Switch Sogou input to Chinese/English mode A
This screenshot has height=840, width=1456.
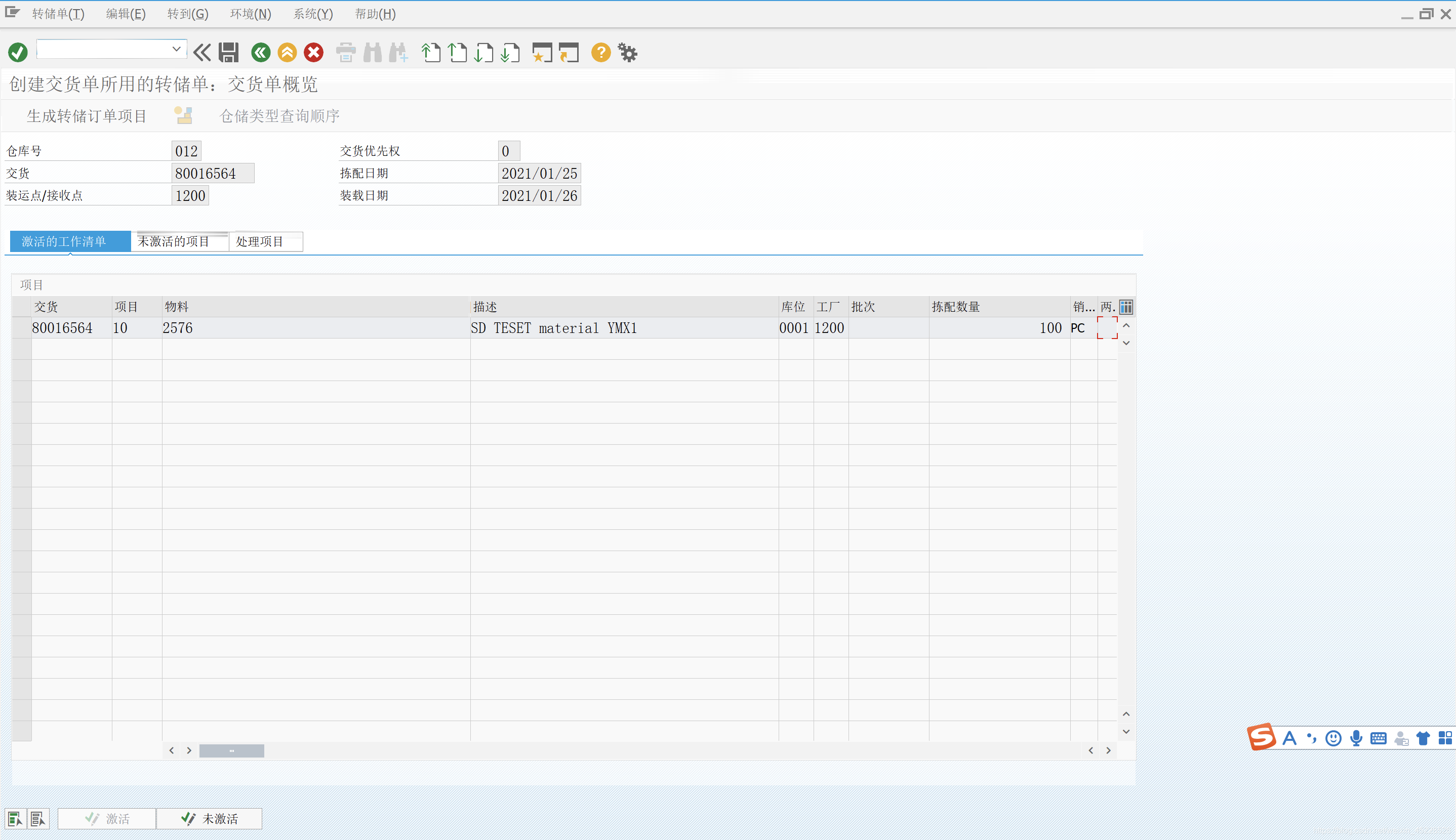1289,738
